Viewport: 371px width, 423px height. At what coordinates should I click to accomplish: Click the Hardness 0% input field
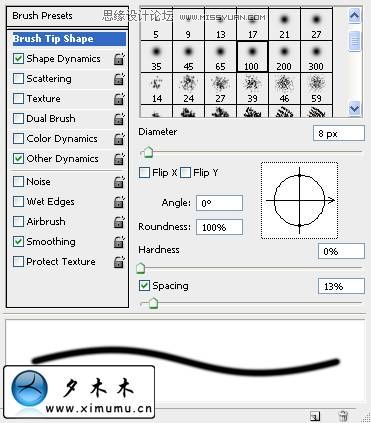click(x=341, y=251)
